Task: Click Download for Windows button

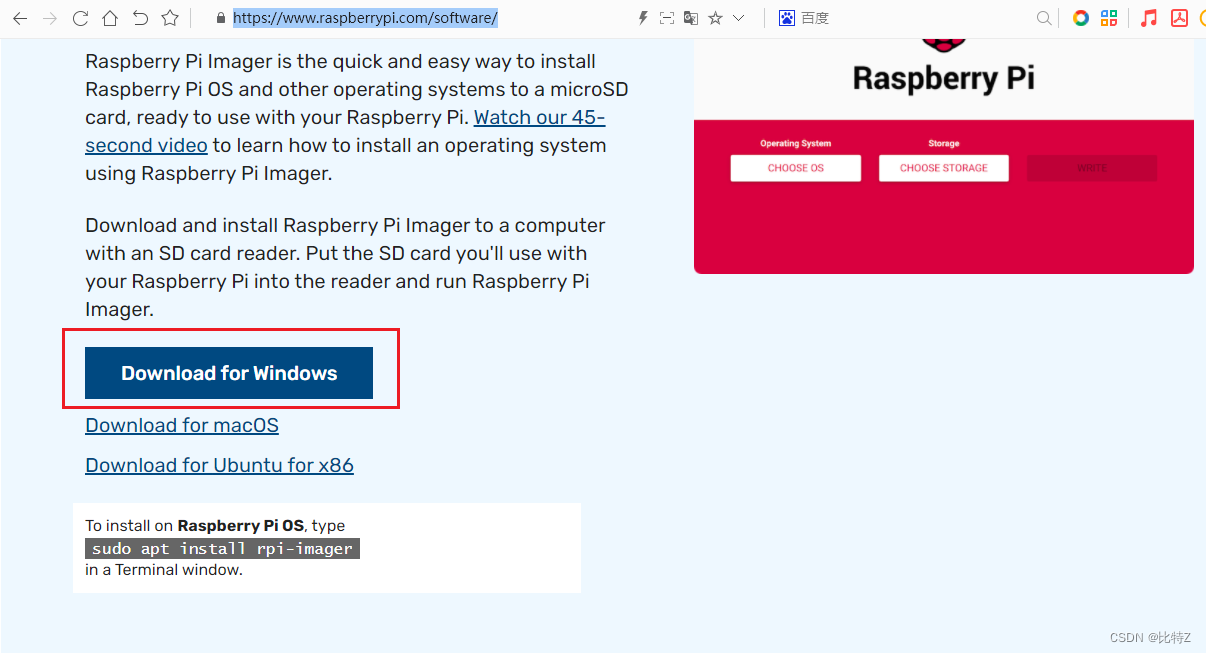Action: coord(229,373)
